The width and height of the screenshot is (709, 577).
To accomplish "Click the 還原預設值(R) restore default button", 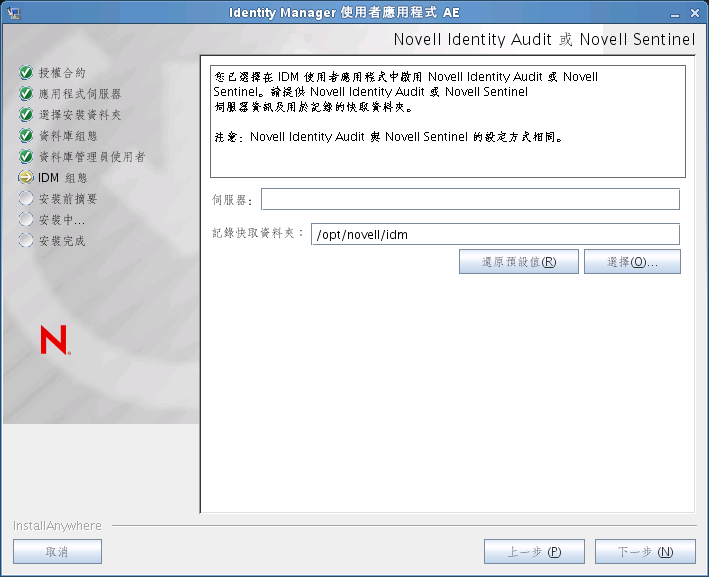I will [519, 262].
